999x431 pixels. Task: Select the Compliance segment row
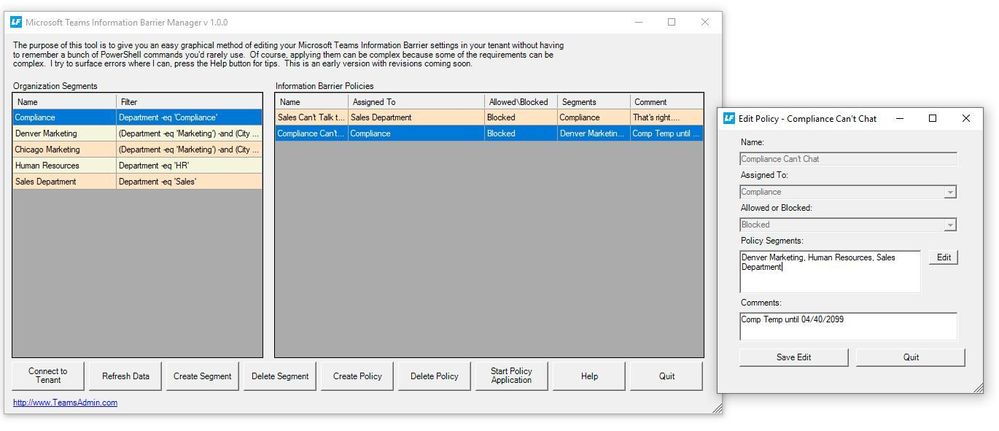click(137, 117)
